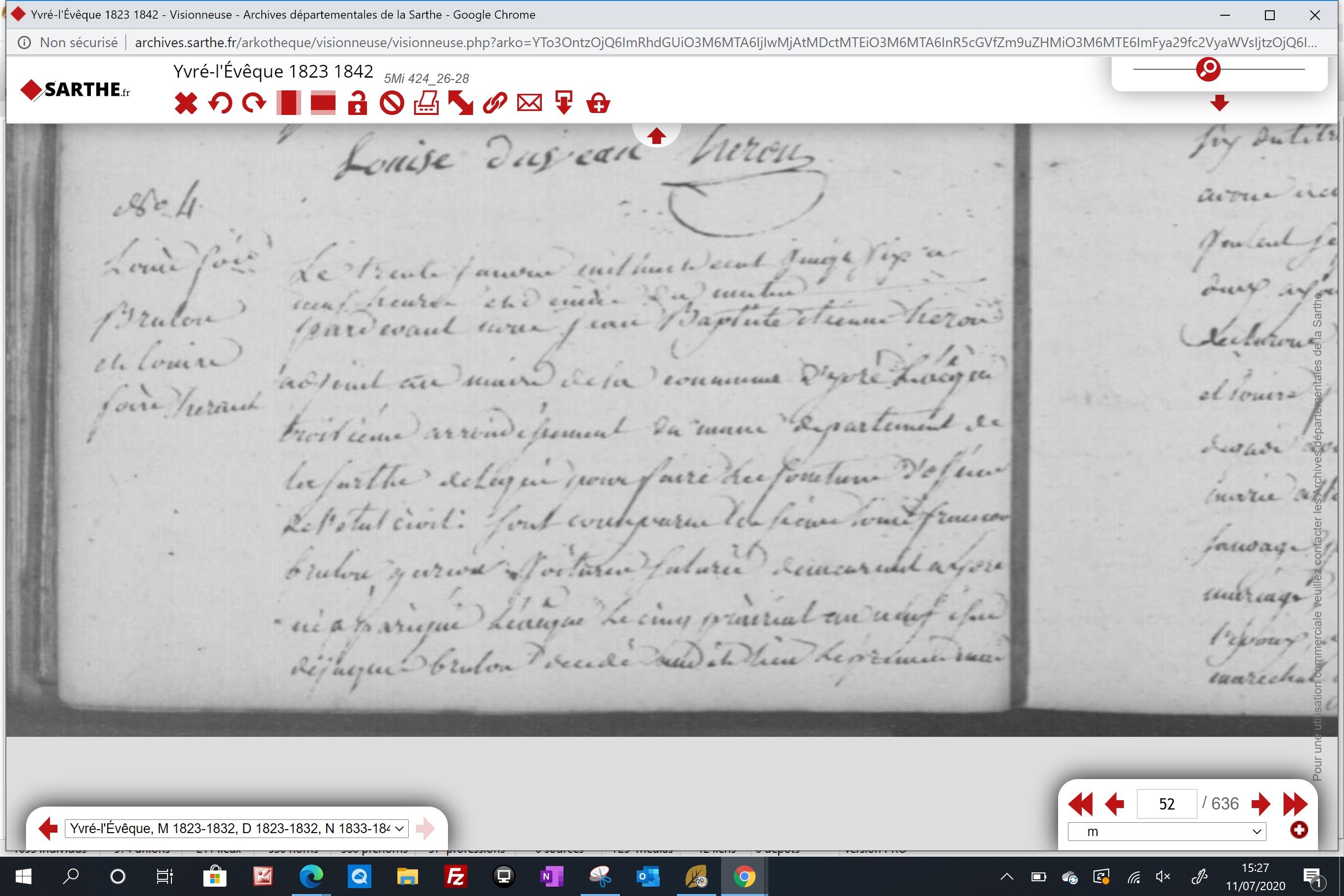The height and width of the screenshot is (896, 1344).
Task: Close the viewer with the red X icon
Action: click(x=186, y=104)
